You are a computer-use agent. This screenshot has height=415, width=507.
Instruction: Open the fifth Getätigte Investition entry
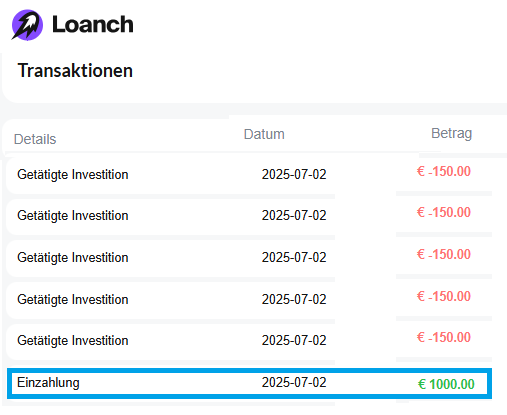[x=73, y=341]
